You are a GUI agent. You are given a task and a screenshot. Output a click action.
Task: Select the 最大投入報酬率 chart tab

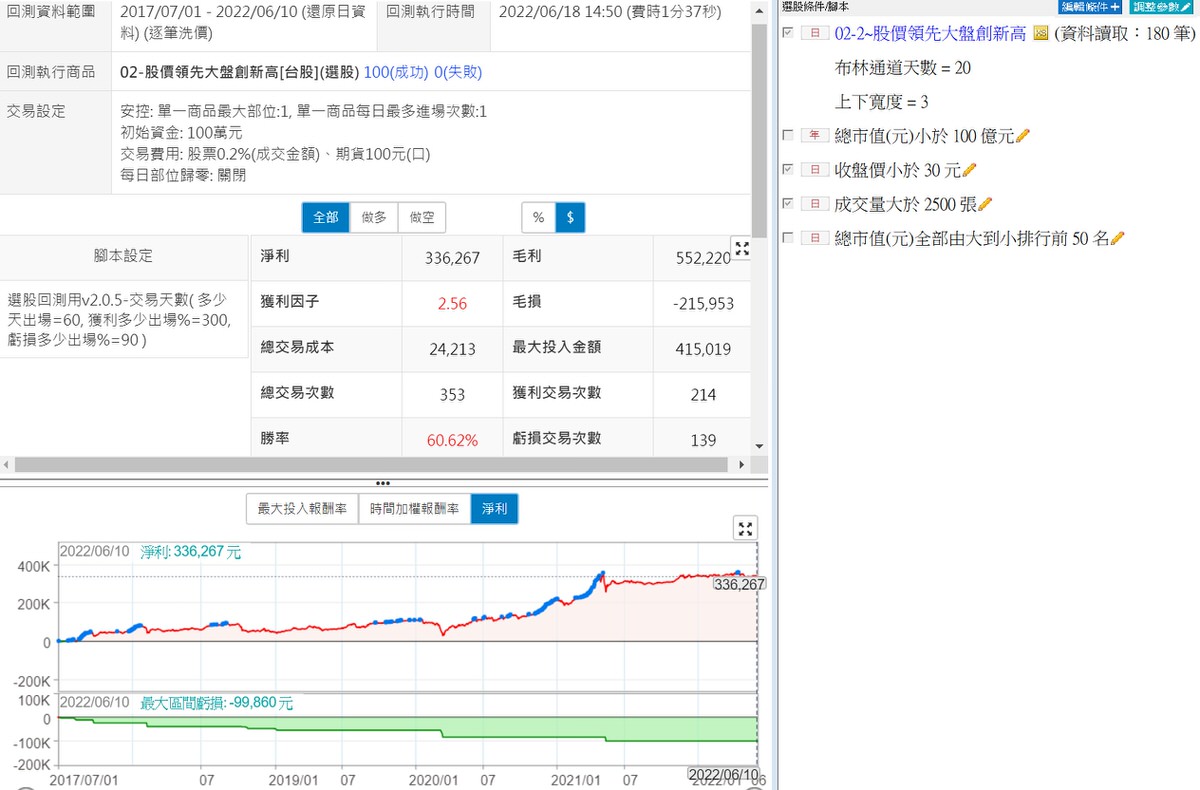302,508
